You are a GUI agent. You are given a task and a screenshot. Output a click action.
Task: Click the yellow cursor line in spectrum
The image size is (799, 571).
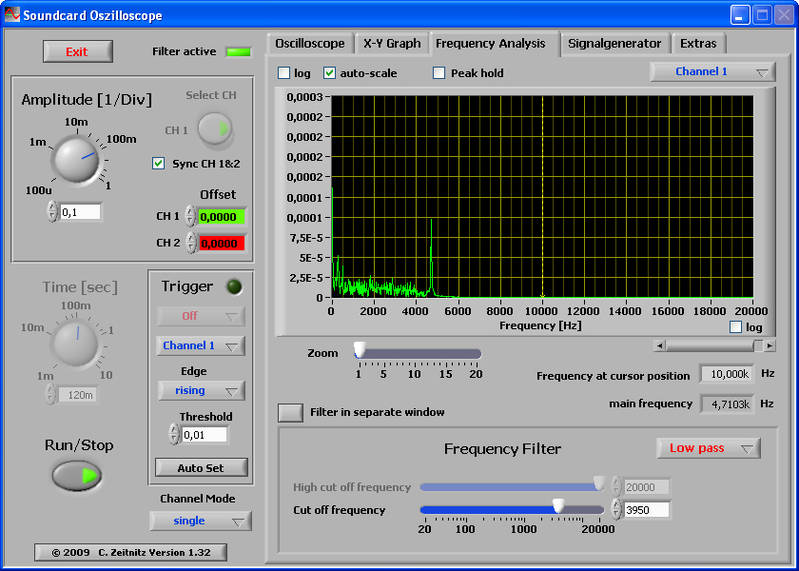(x=542, y=197)
